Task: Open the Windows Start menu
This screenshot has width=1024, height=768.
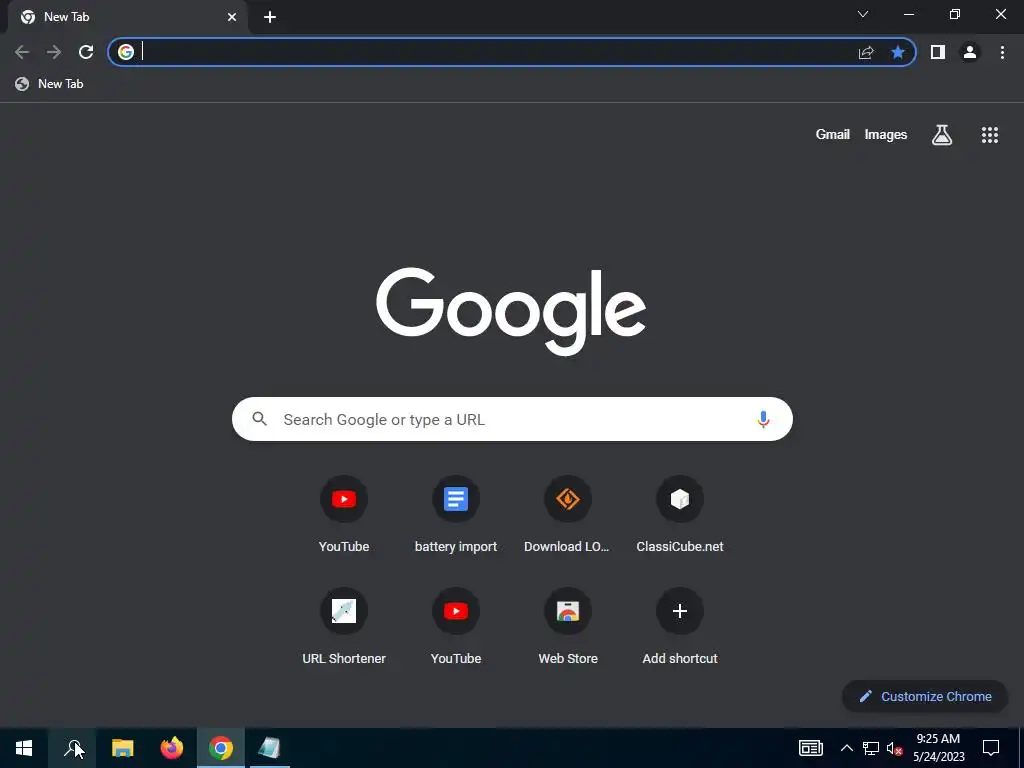Action: (x=24, y=748)
